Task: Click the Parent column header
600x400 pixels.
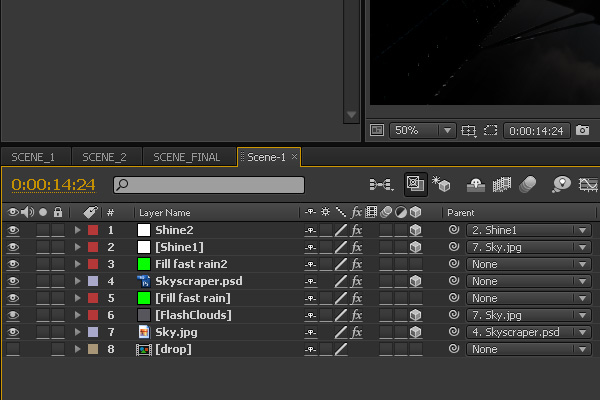Action: click(x=460, y=212)
